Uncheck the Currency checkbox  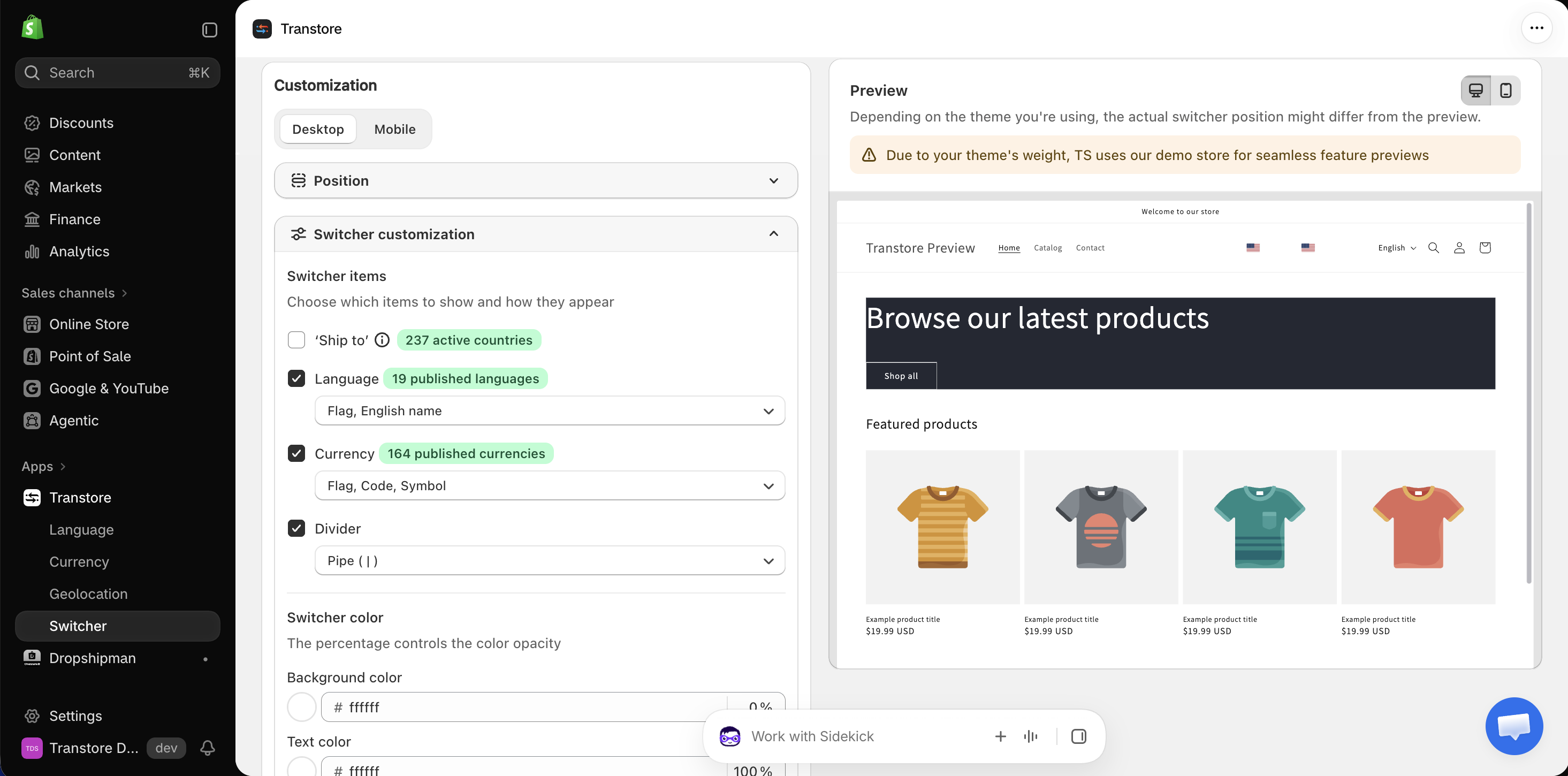(296, 453)
